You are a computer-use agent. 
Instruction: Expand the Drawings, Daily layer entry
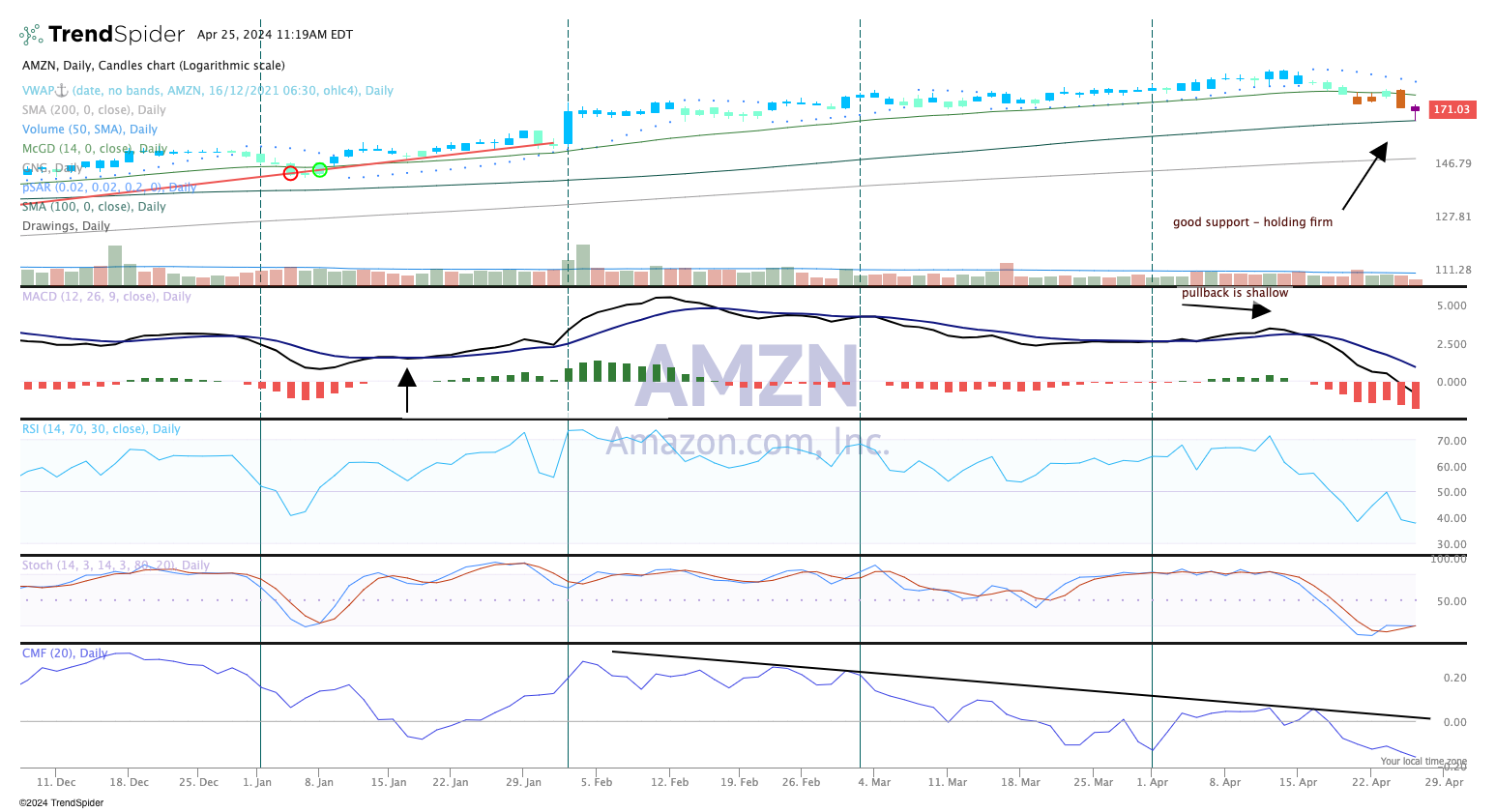coord(66,225)
